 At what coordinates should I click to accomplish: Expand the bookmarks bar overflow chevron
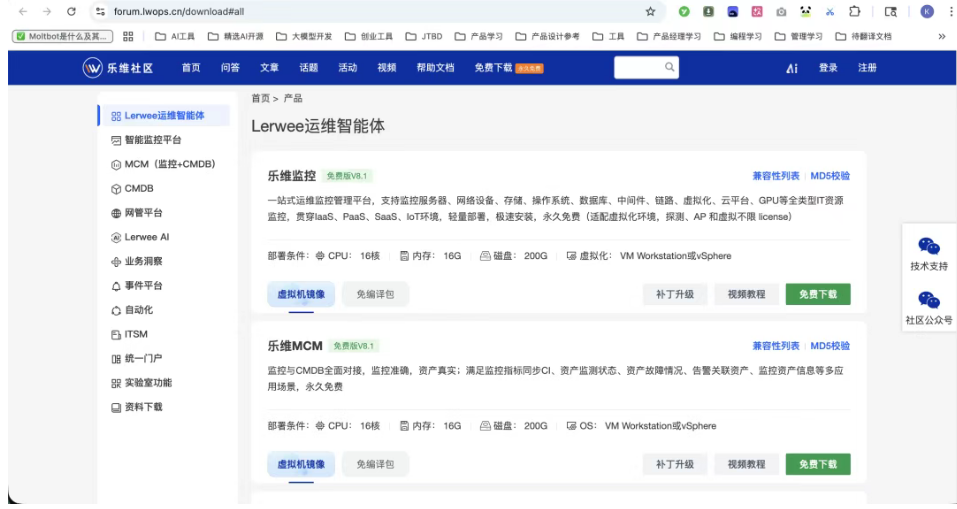point(941,36)
